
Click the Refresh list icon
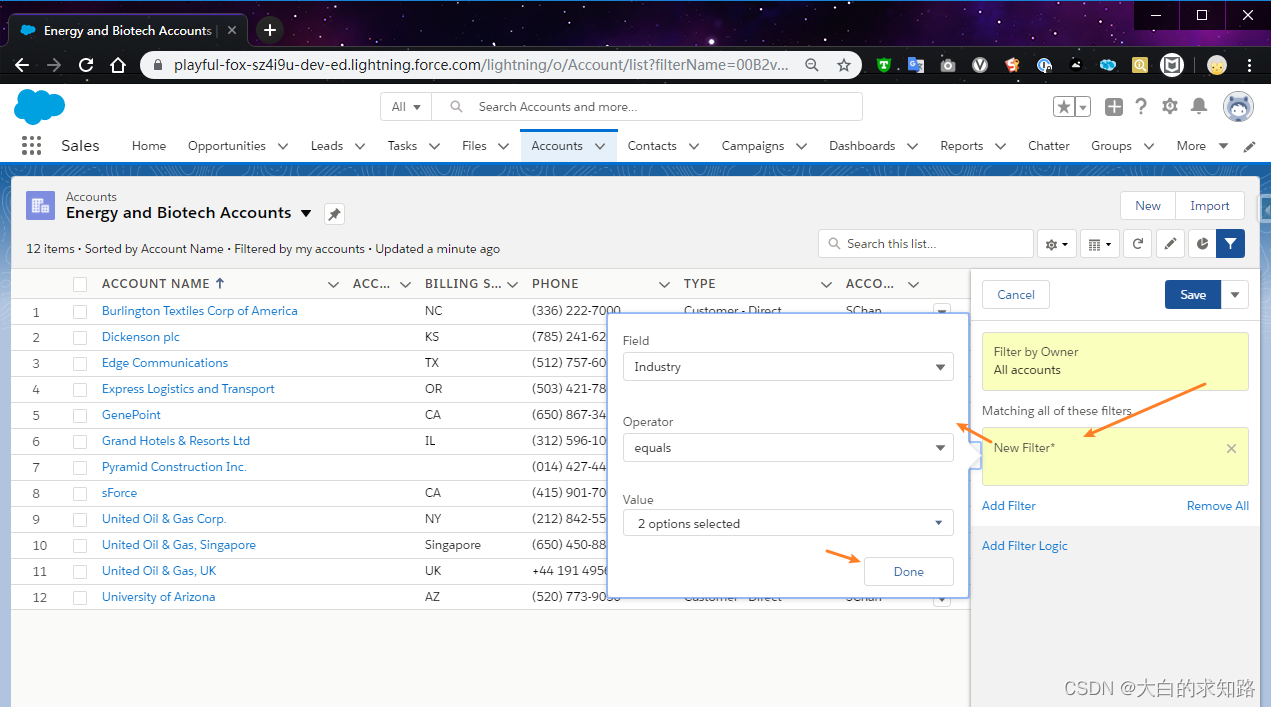click(1137, 243)
